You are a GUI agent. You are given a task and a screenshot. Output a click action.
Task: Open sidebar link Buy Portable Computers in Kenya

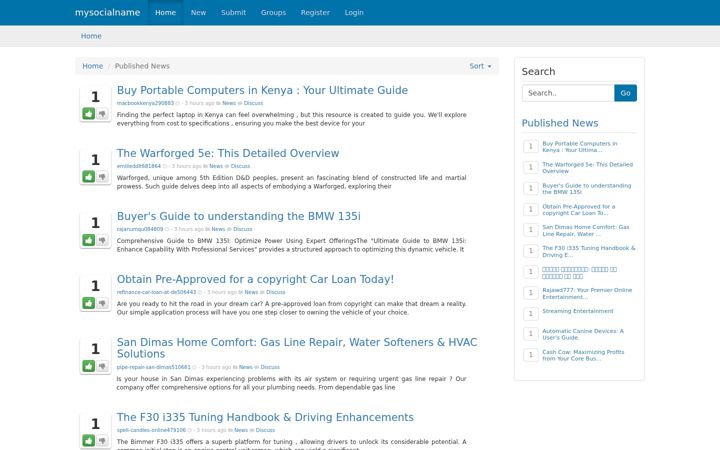click(x=579, y=146)
